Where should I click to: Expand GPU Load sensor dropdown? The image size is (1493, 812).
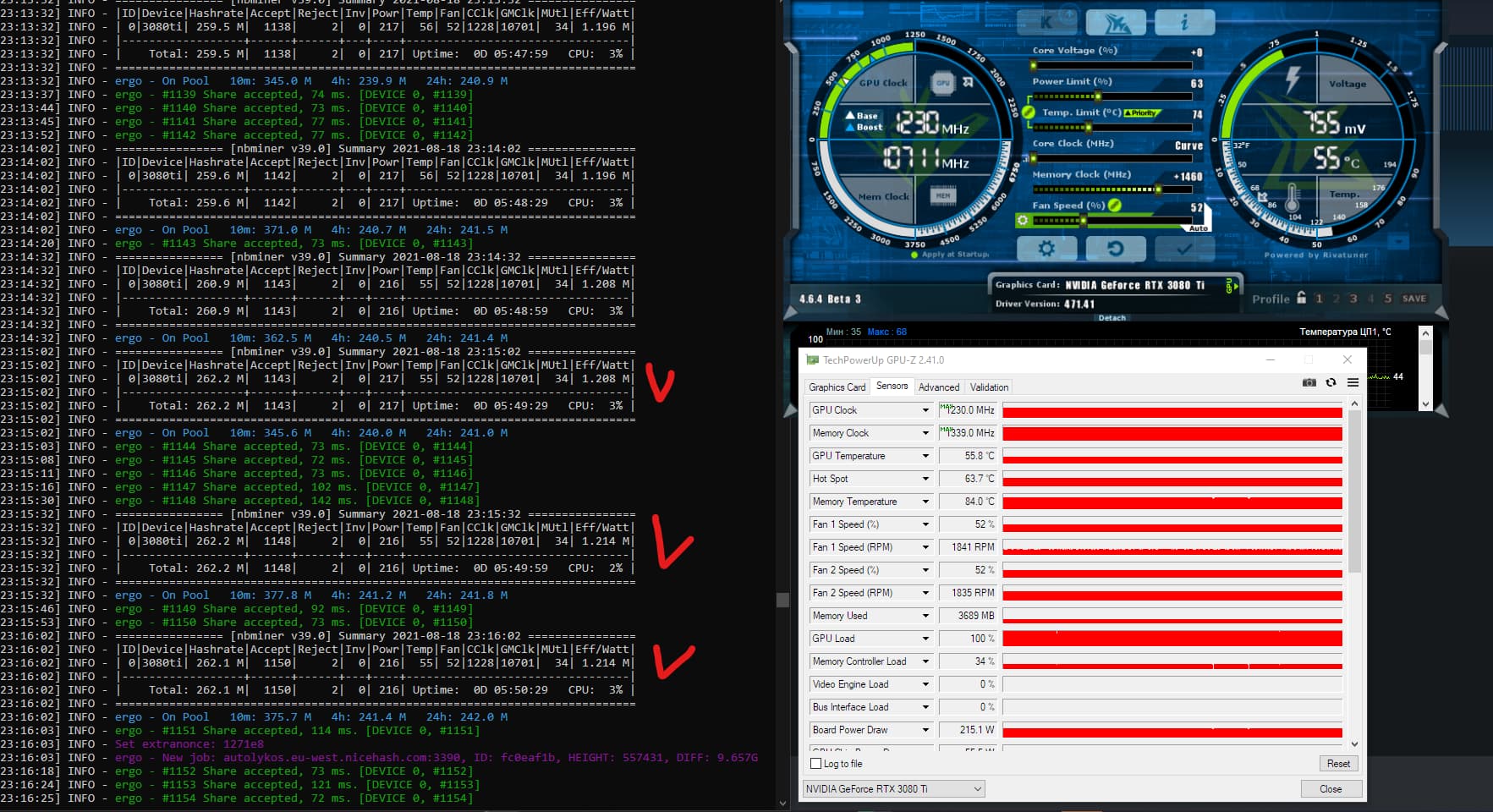pos(925,639)
